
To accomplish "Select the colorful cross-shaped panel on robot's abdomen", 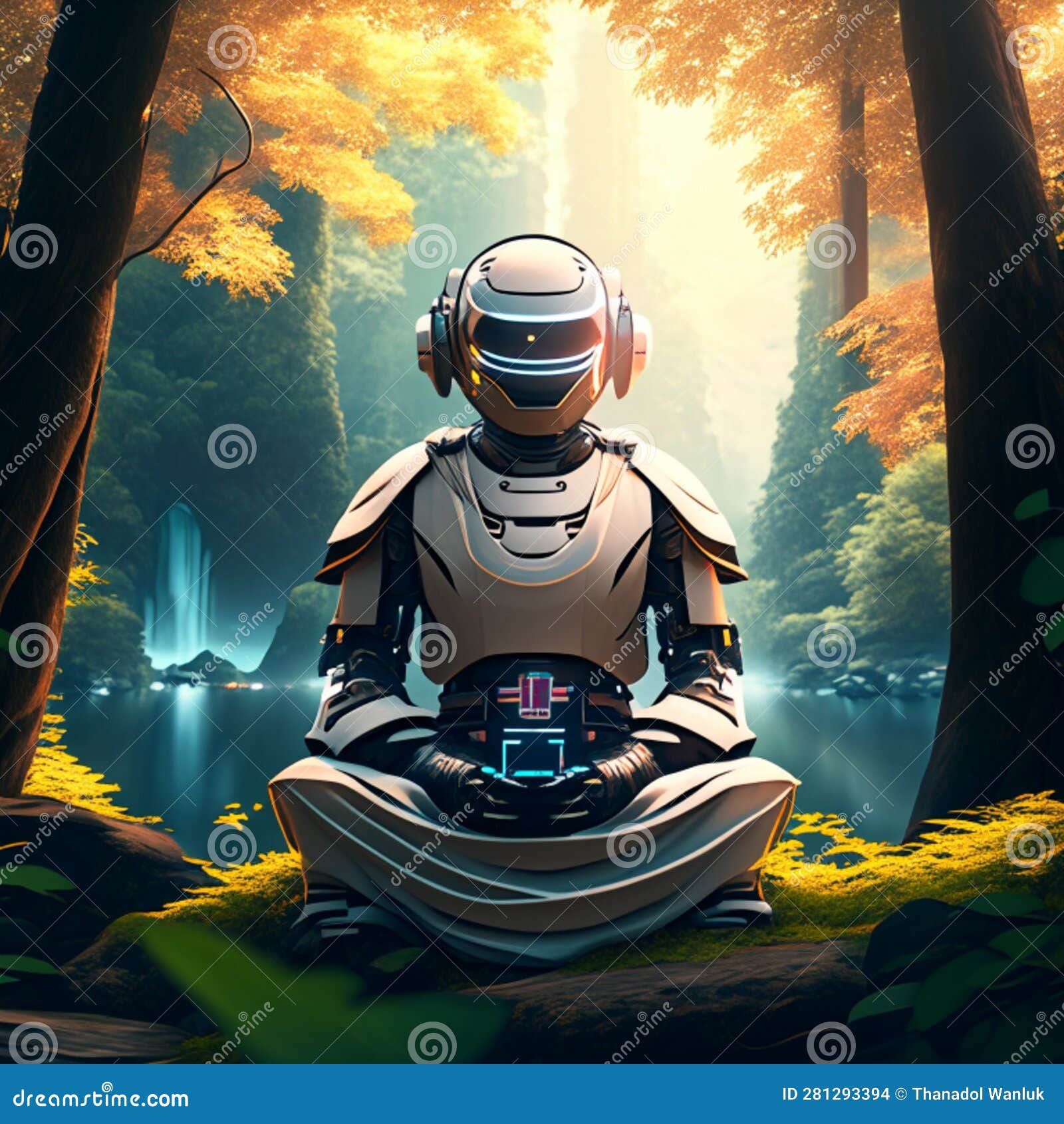I will 534,694.
